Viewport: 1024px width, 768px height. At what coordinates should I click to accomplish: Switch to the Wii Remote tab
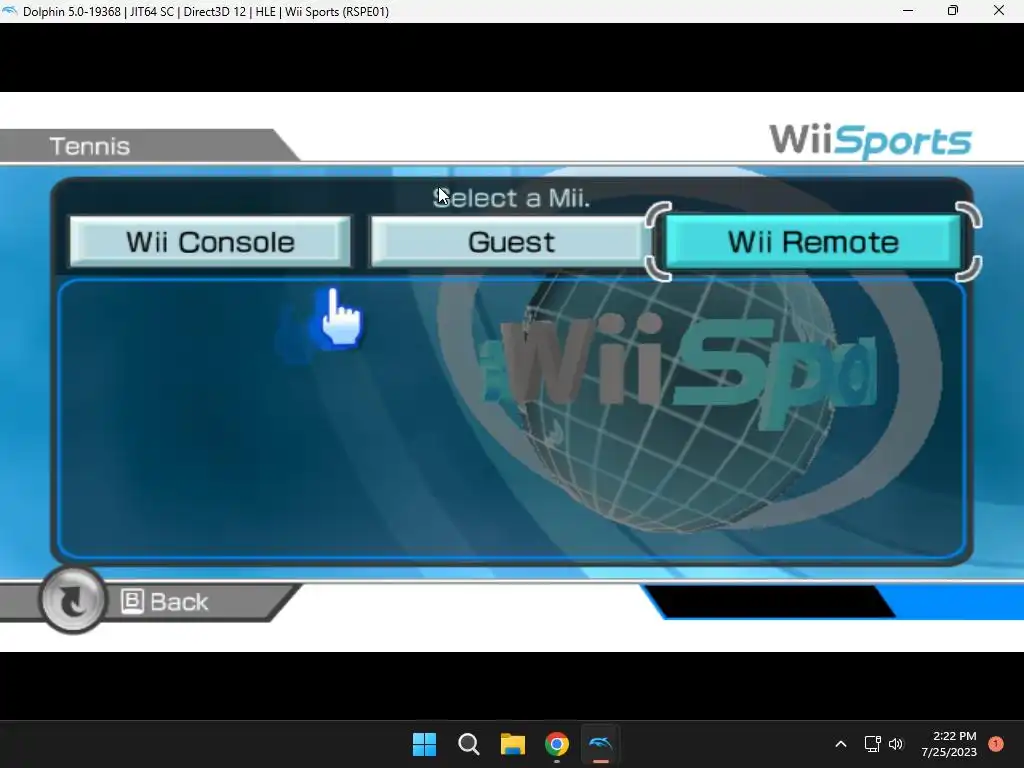tap(813, 242)
